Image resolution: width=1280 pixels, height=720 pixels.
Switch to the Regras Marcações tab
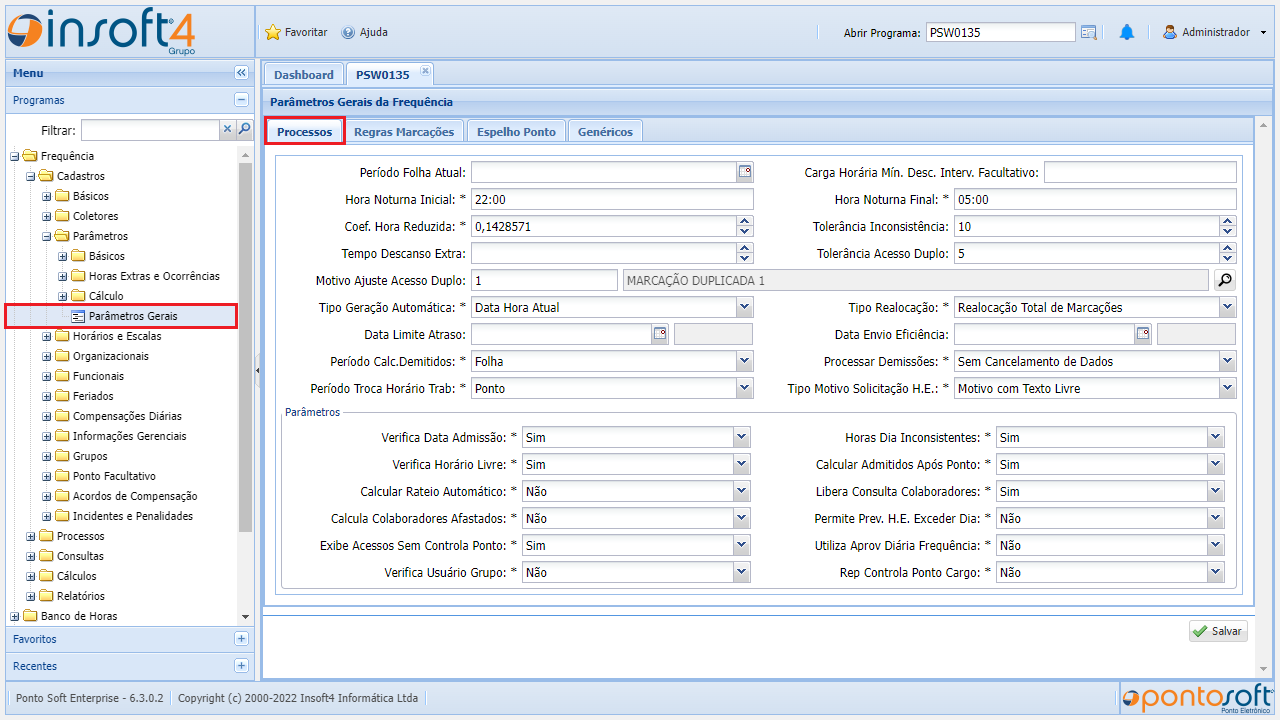pyautogui.click(x=404, y=131)
